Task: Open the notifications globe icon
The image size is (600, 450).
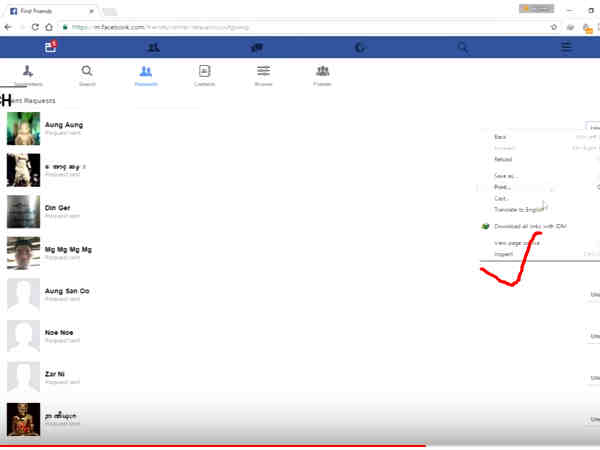Action: pyautogui.click(x=360, y=47)
